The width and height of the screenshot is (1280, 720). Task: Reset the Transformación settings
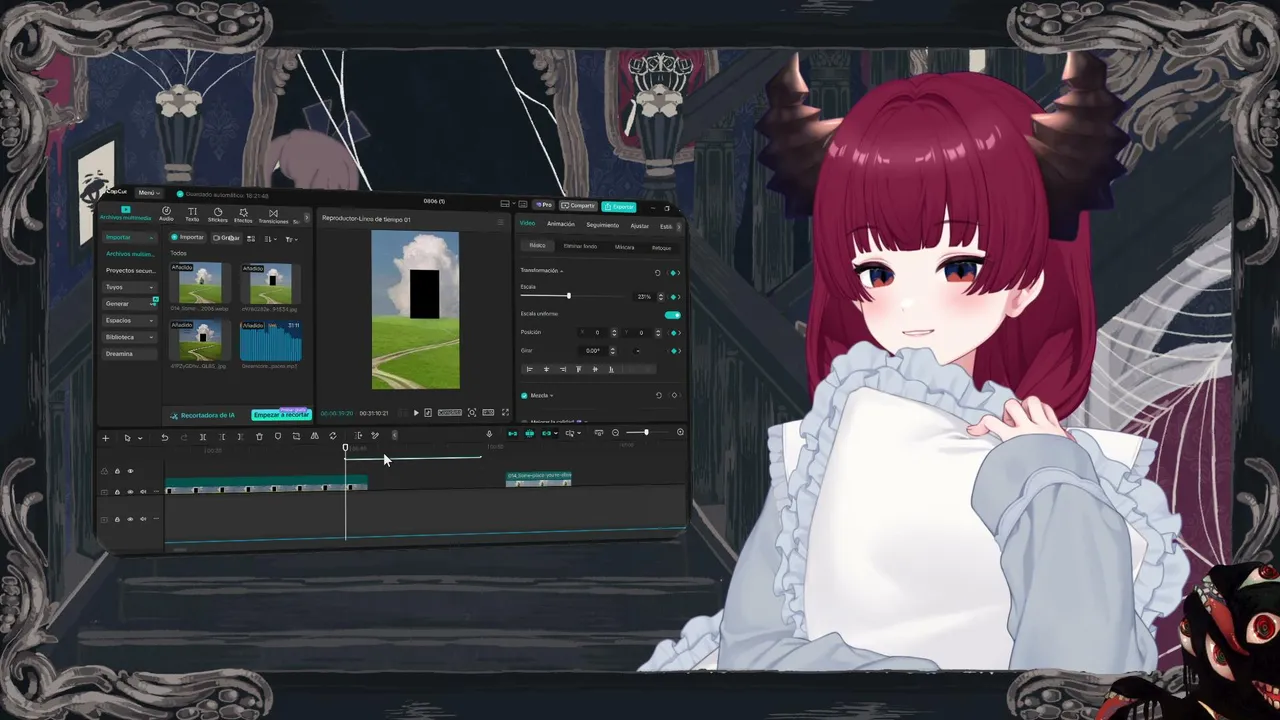point(657,273)
